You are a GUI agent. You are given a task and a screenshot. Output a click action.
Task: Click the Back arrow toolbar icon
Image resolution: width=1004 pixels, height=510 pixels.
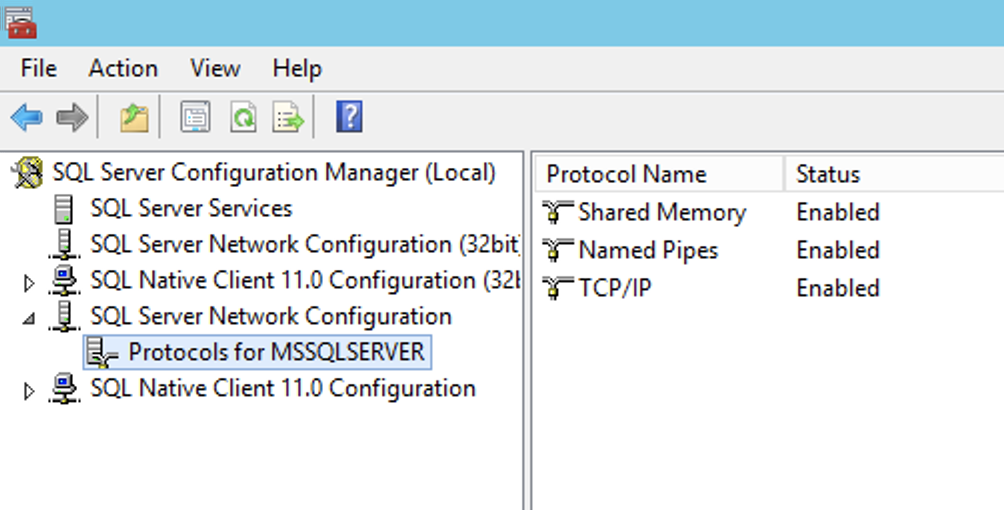pyautogui.click(x=27, y=118)
